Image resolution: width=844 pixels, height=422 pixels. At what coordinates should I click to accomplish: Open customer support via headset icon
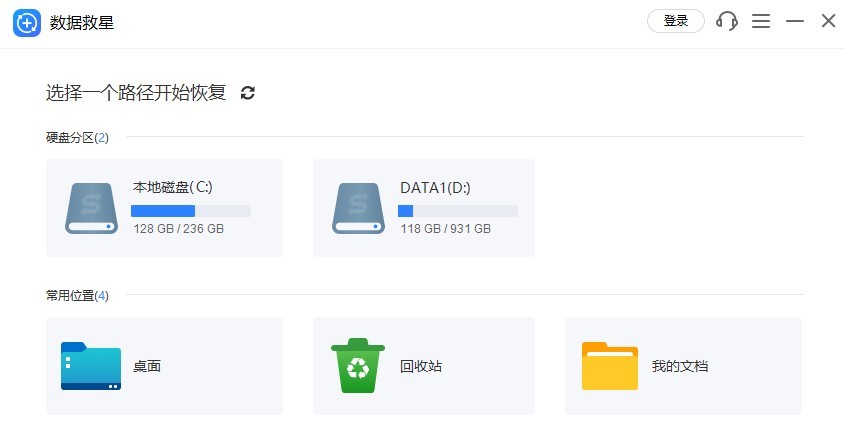click(727, 21)
